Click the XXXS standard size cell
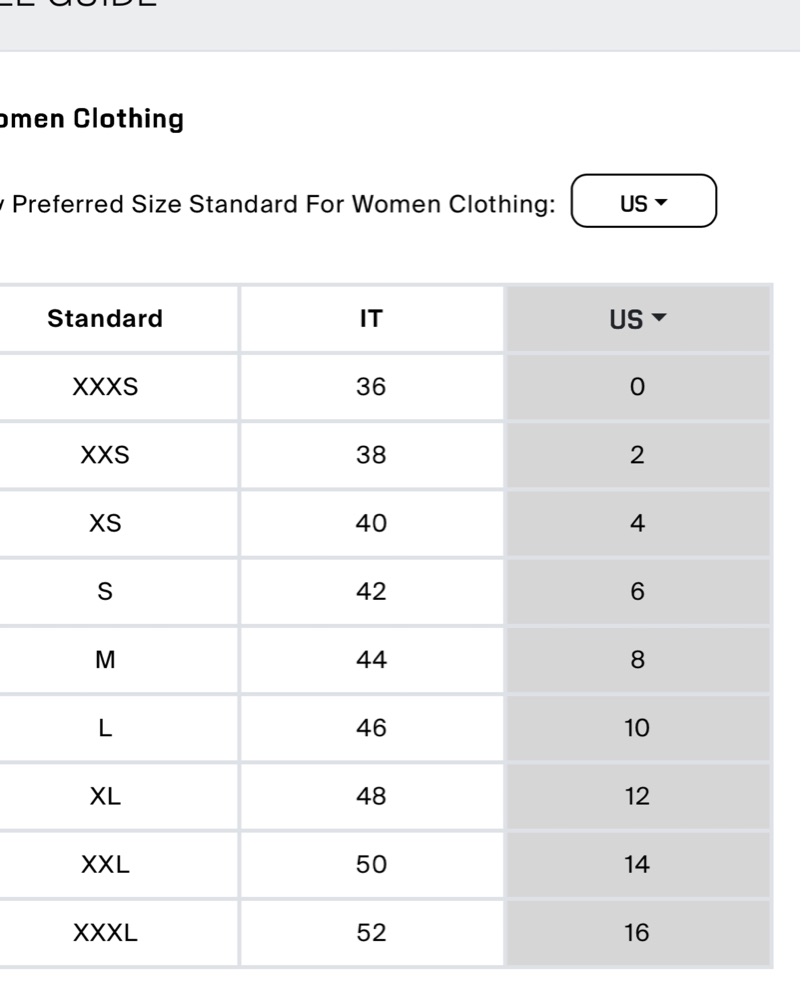Viewport: 801px width, 1001px height. tap(105, 387)
